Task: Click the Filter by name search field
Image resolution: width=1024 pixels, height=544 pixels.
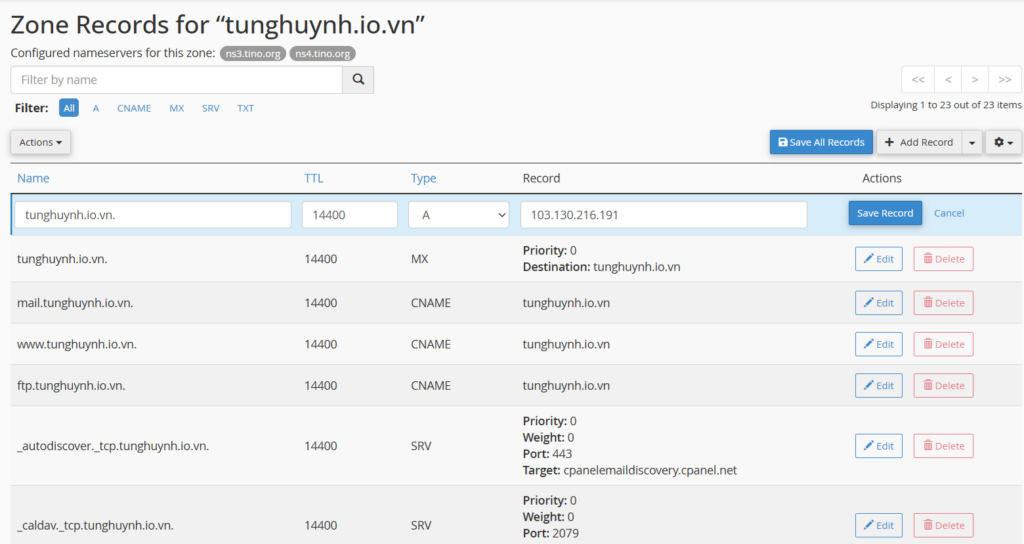Action: 177,80
